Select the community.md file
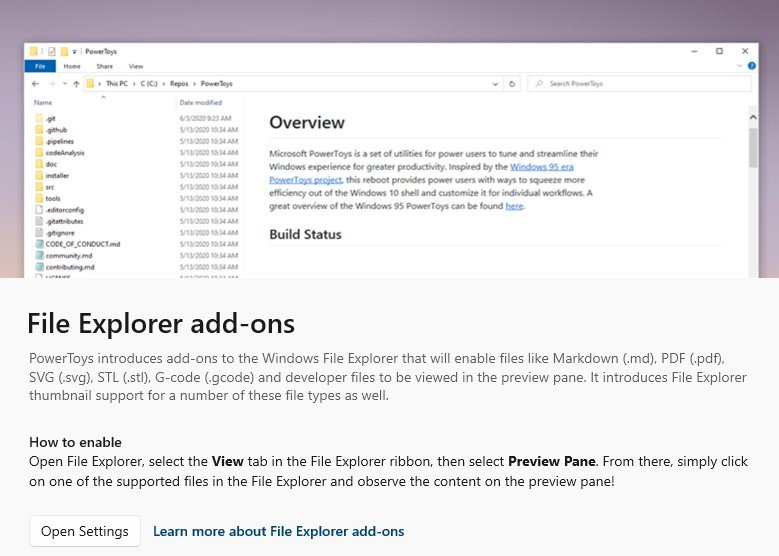Viewport: 779px width, 556px height. click(x=69, y=255)
